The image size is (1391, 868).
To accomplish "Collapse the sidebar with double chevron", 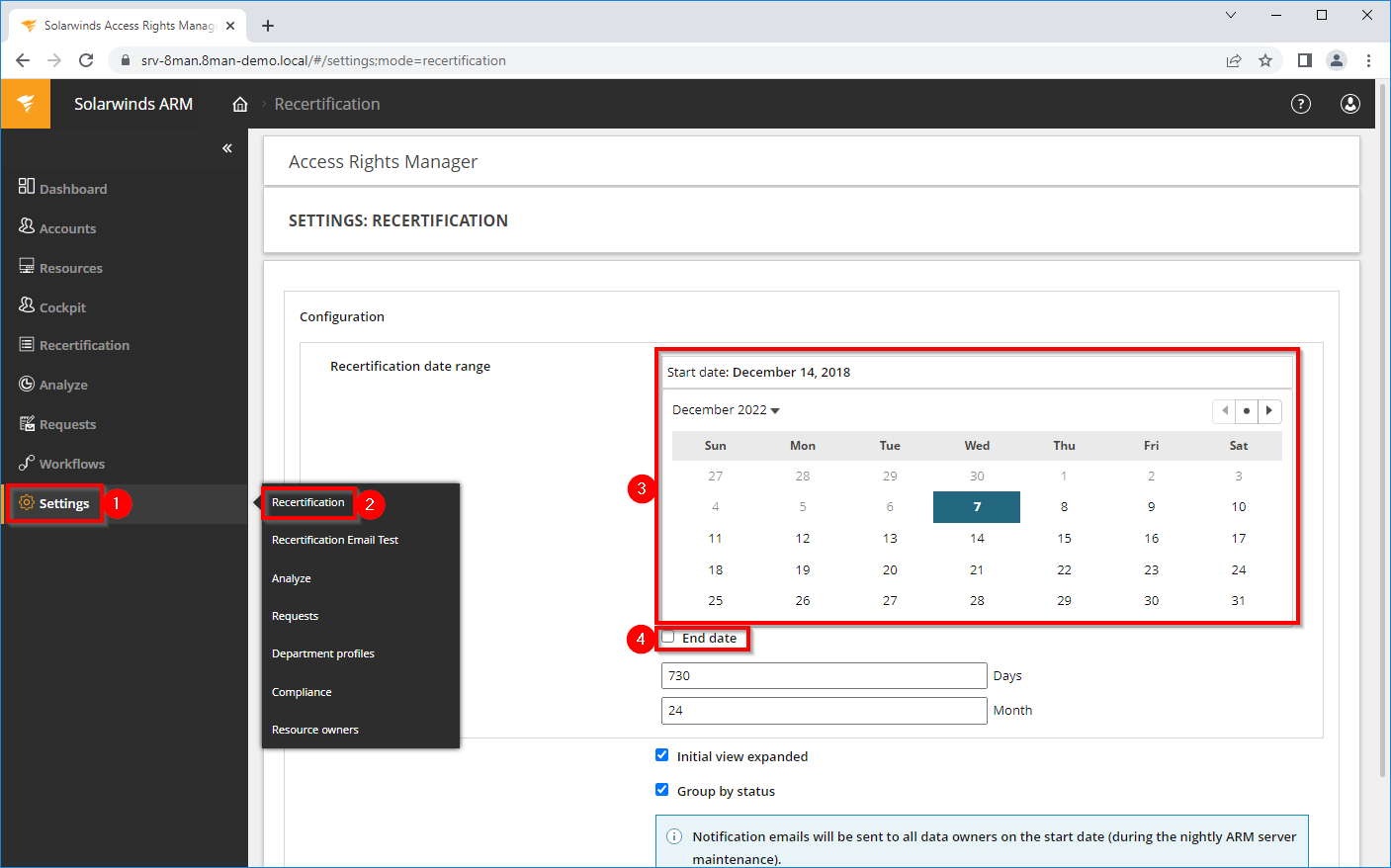I will coord(227,148).
